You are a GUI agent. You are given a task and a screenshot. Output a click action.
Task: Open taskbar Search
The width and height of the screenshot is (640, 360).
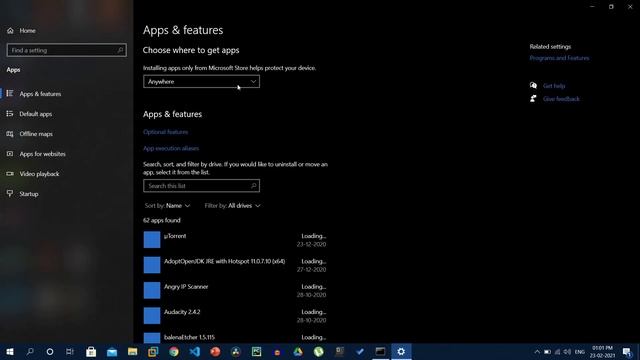click(x=30, y=351)
